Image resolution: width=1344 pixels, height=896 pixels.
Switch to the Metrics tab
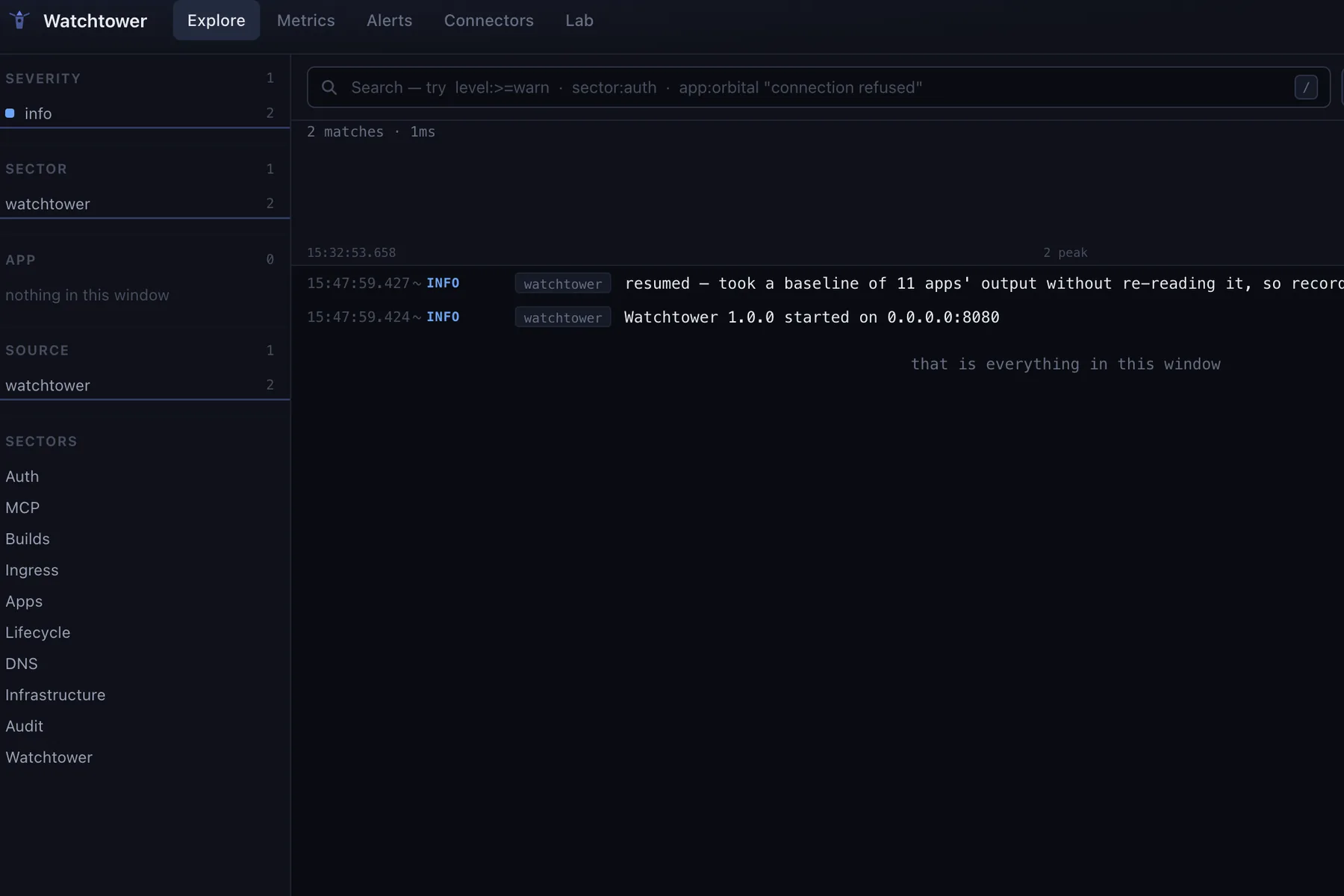pos(306,20)
